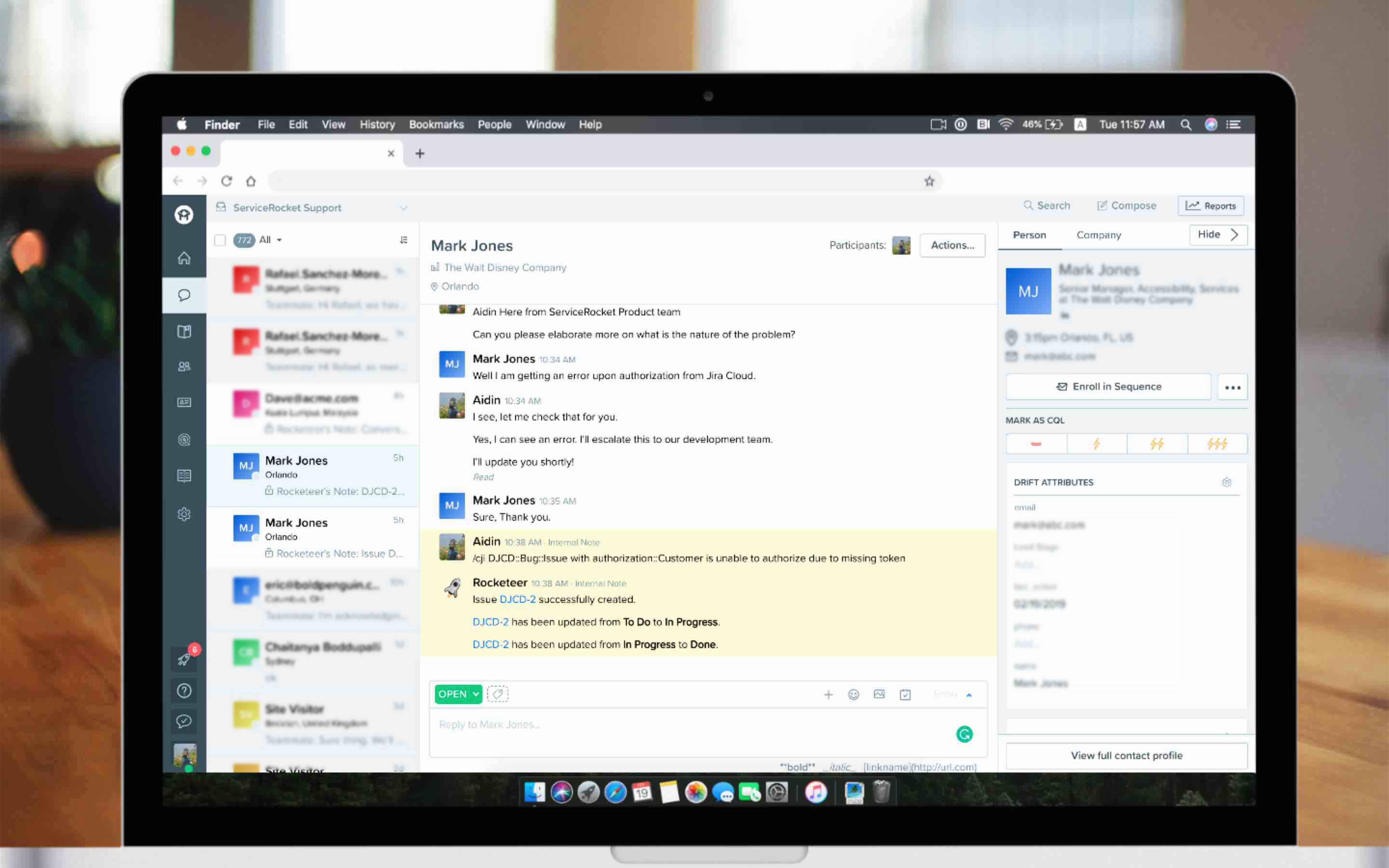Insert an image in the reply
Image resolution: width=1389 pixels, height=868 pixels.
coord(879,695)
